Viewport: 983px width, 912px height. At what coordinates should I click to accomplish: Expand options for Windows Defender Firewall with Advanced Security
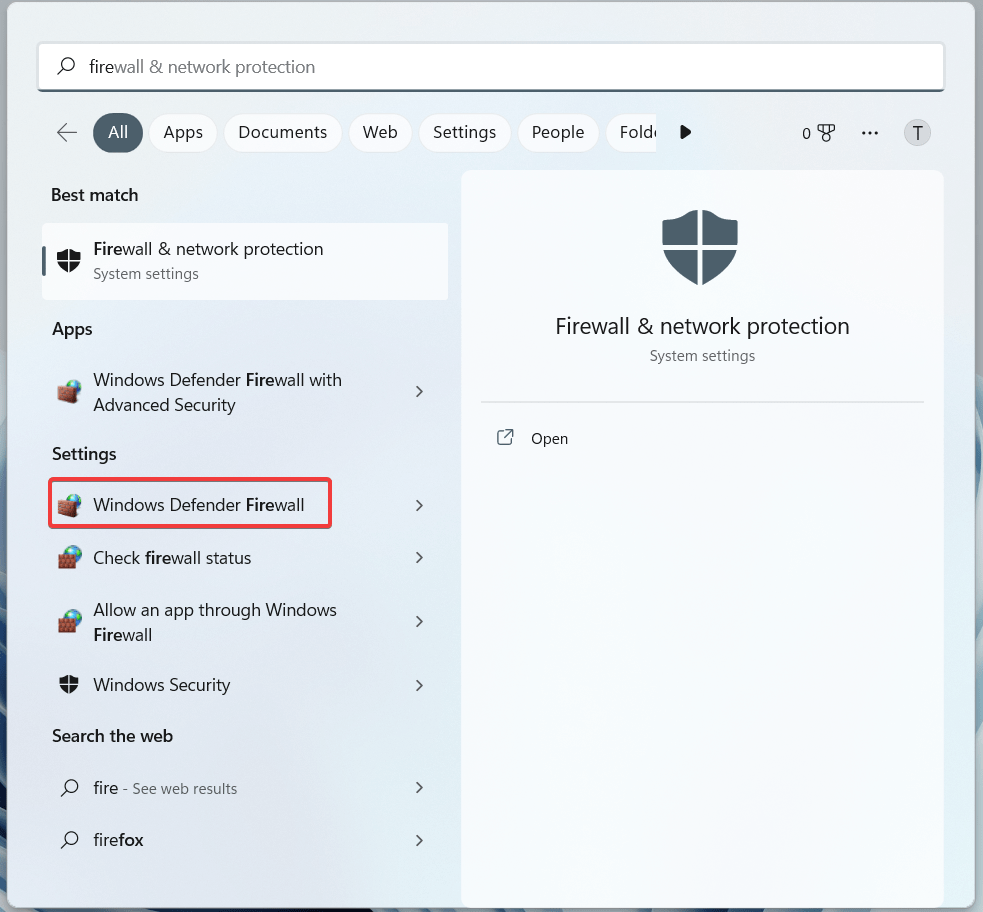(x=419, y=392)
